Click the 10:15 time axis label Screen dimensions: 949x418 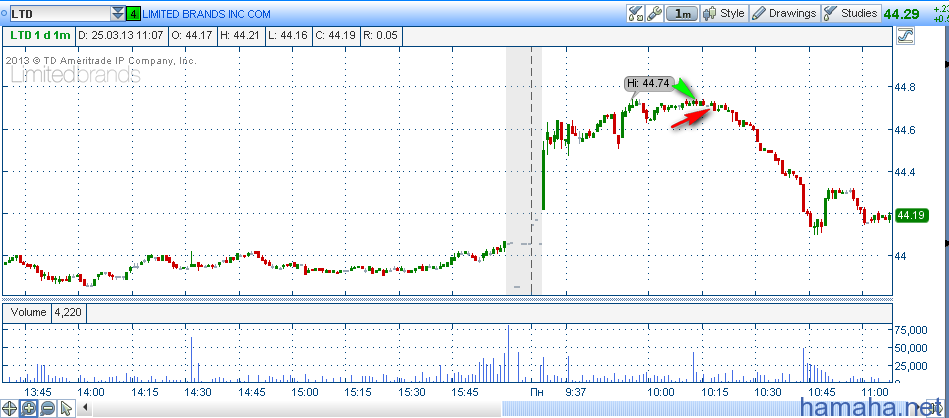(715, 392)
